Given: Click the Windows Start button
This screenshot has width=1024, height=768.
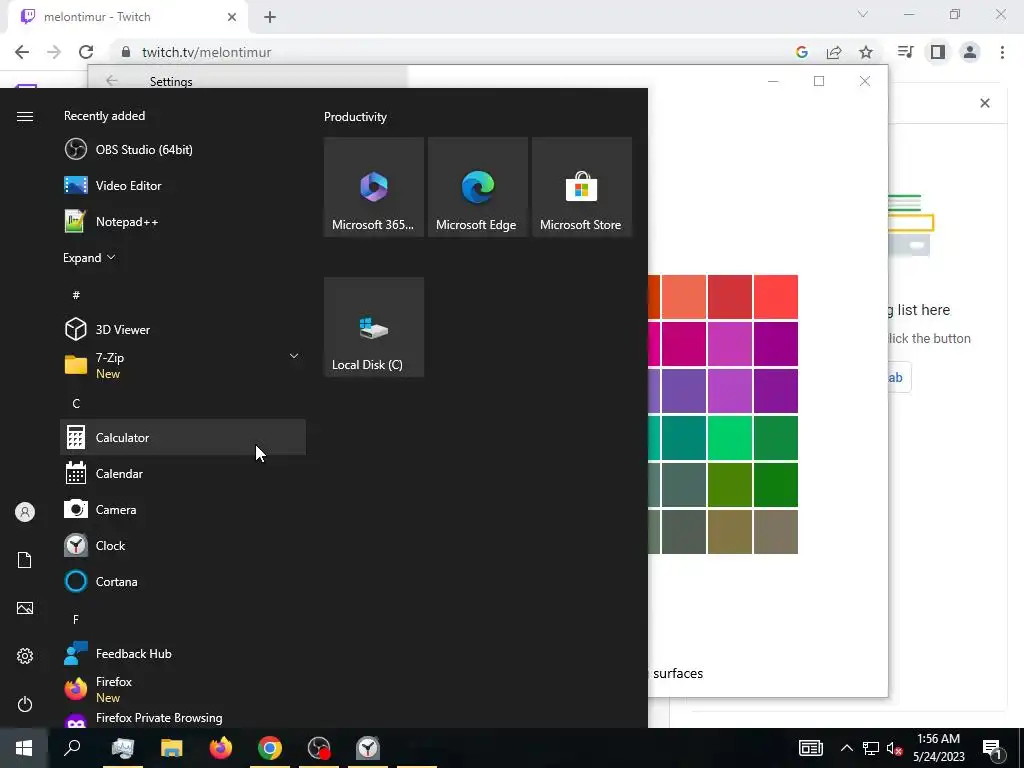Looking at the screenshot, I should (x=24, y=748).
